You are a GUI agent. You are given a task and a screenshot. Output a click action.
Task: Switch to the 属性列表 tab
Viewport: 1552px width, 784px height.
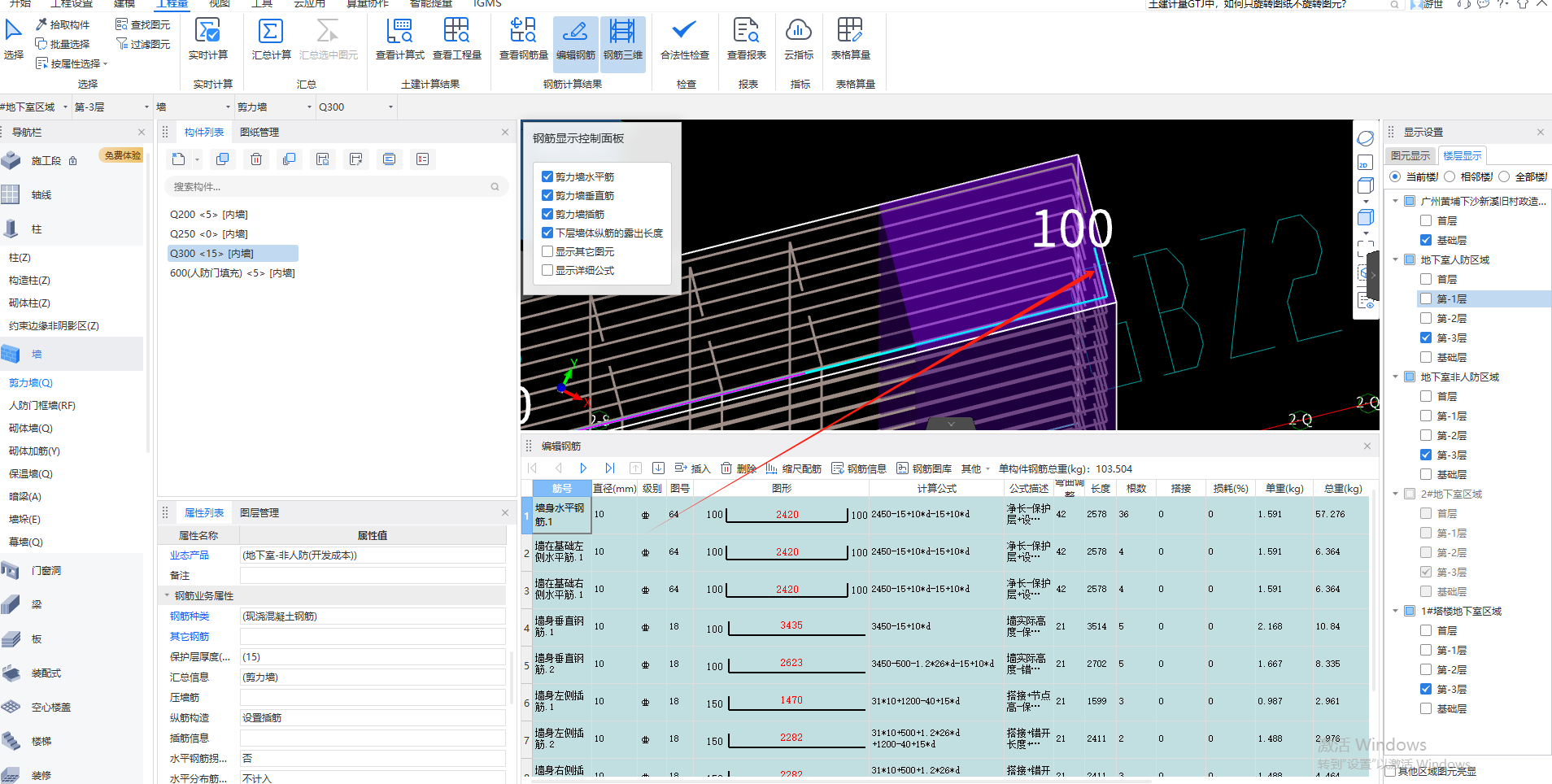click(204, 512)
